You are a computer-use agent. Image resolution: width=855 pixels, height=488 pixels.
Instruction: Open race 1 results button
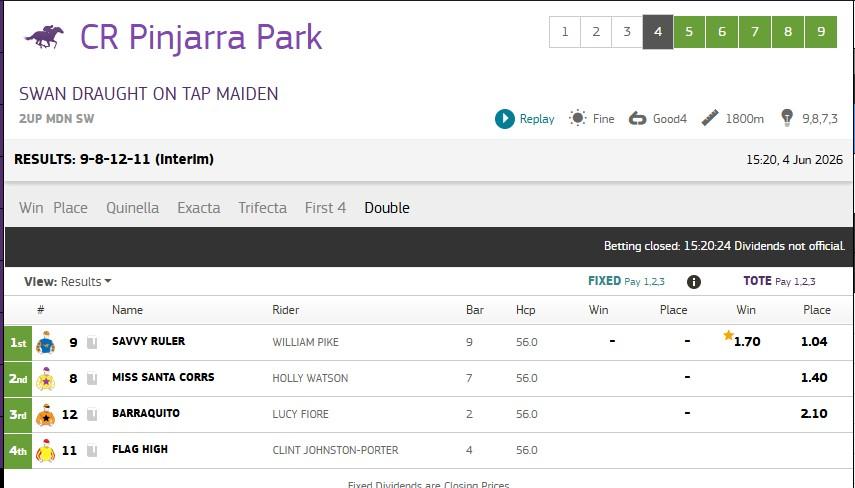[565, 32]
